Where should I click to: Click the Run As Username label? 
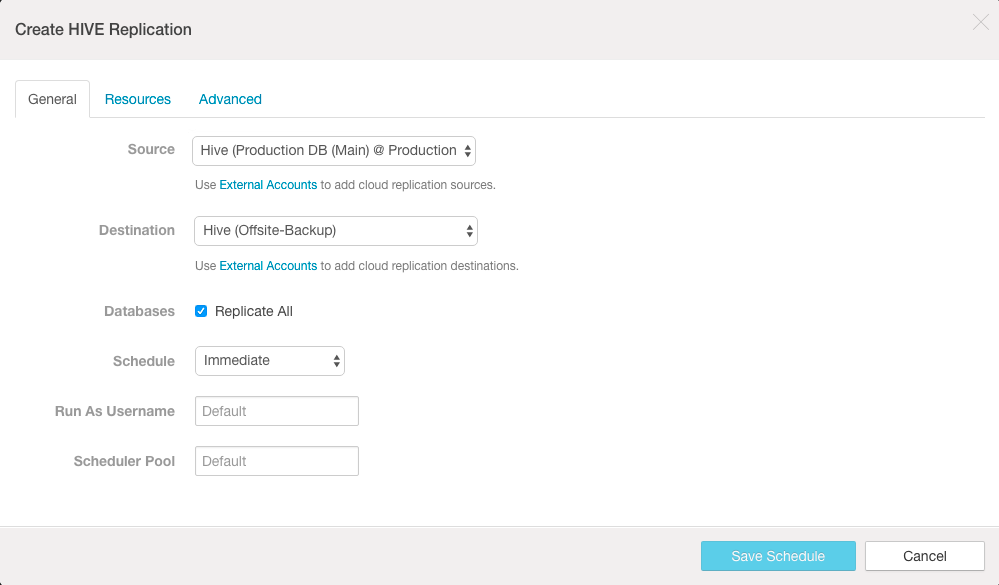(x=115, y=411)
